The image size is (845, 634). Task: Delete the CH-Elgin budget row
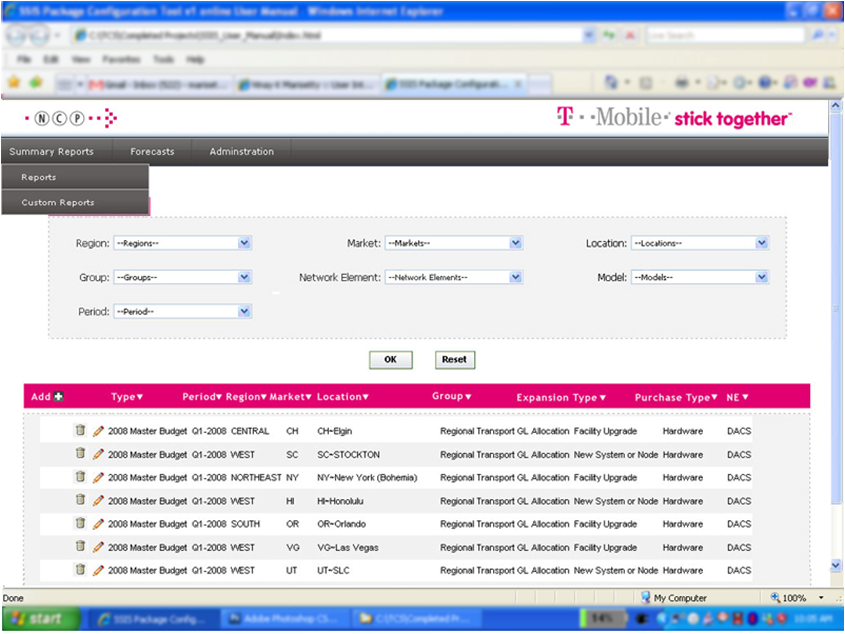click(80, 430)
